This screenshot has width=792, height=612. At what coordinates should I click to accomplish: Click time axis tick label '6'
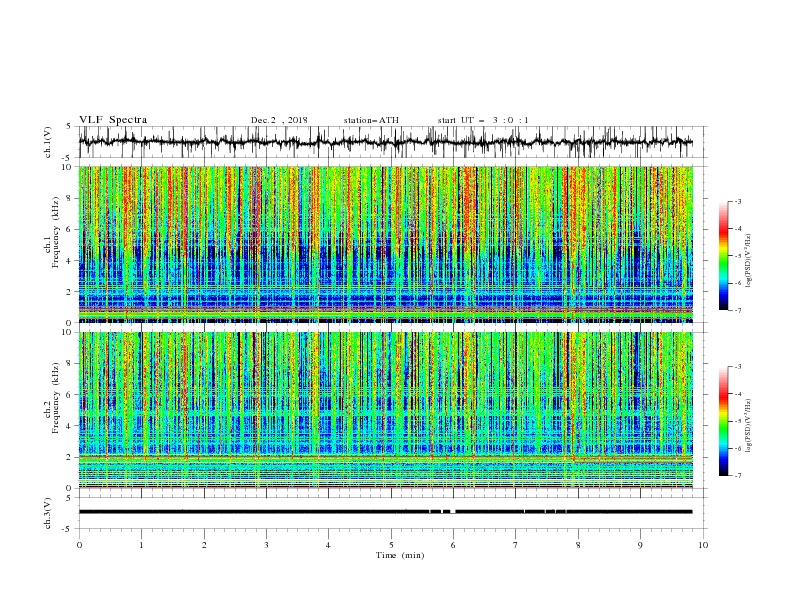[x=453, y=545]
